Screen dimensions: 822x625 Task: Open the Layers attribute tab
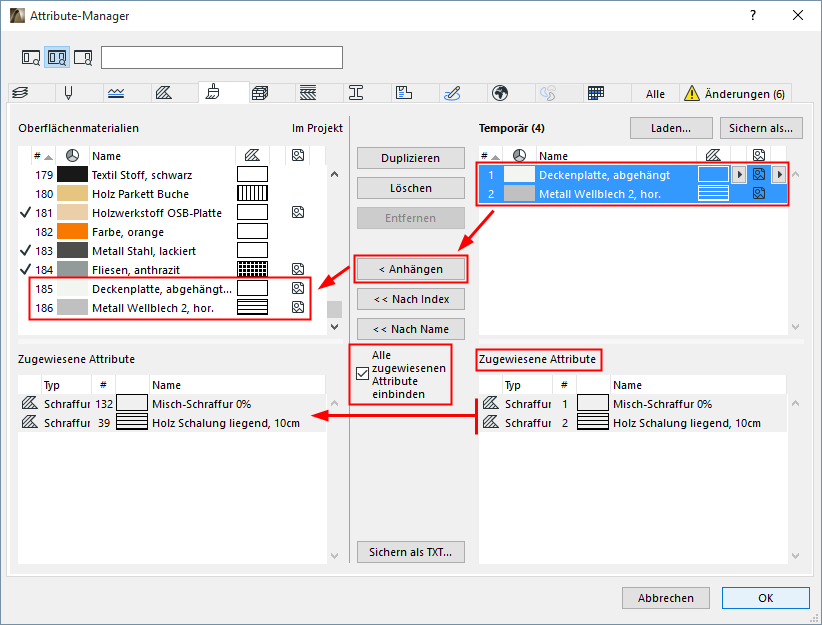20,93
